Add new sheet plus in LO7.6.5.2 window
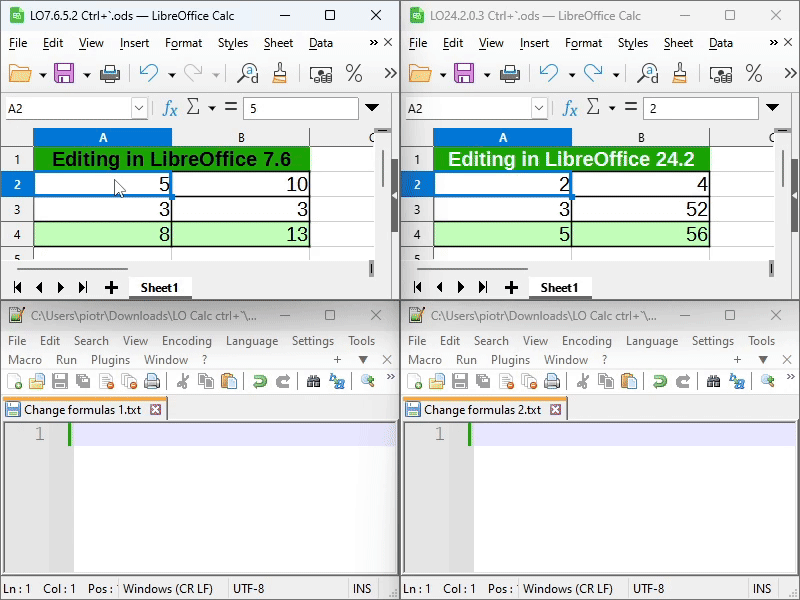Viewport: 800px width, 600px height. (x=111, y=288)
